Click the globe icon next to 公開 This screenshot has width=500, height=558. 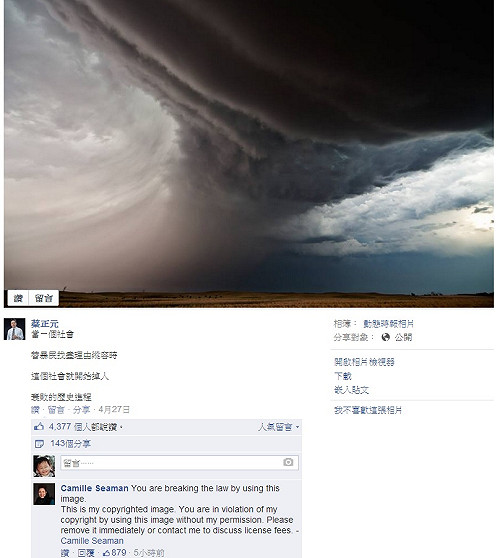click(x=385, y=337)
